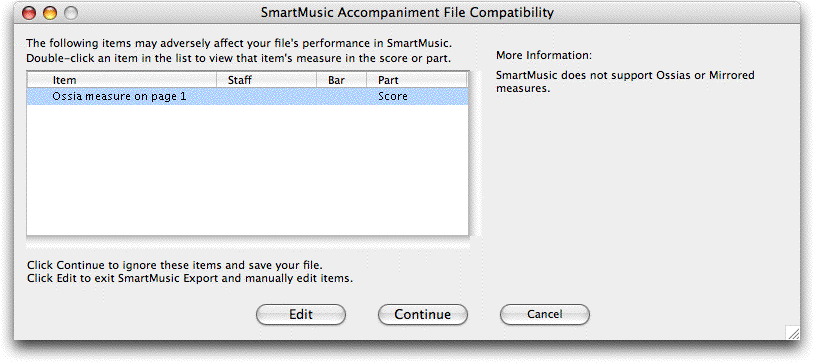814x363 pixels.
Task: Click an empty area of the items list
Action: pyautogui.click(x=248, y=170)
